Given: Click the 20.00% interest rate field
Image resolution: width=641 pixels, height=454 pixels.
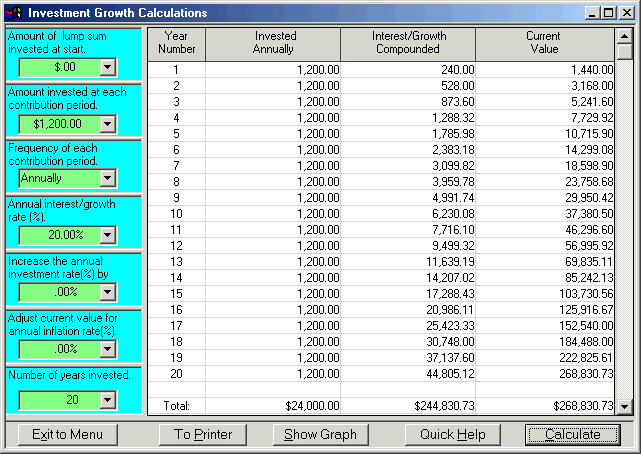Looking at the screenshot, I should tap(60, 235).
